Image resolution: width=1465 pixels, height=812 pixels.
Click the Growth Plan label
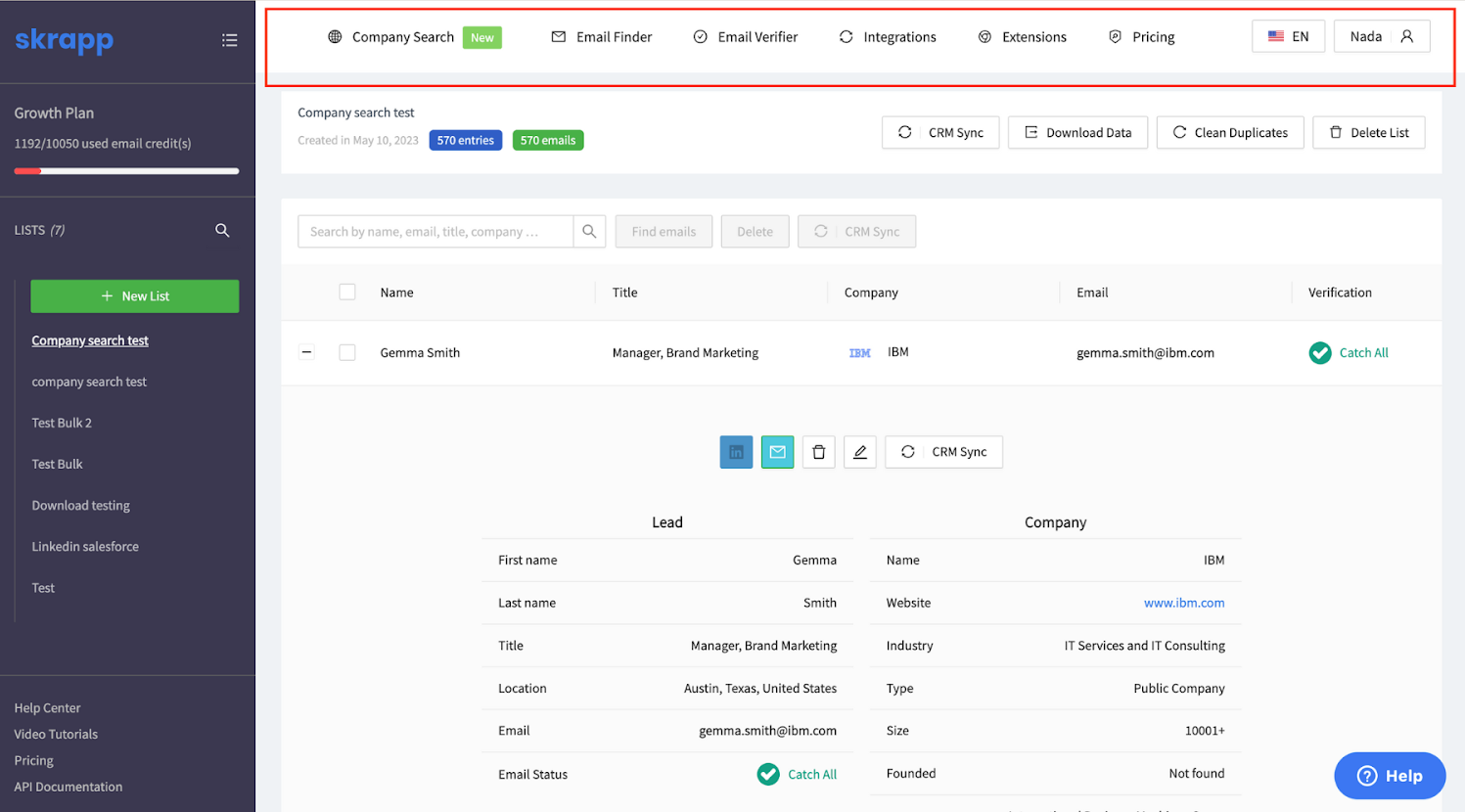tap(54, 113)
